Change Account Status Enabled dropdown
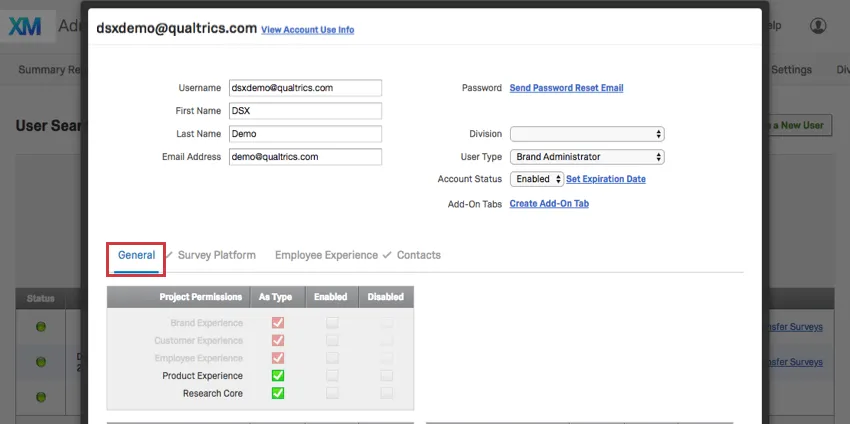Screen dimensions: 850x424 pyautogui.click(x=537, y=179)
